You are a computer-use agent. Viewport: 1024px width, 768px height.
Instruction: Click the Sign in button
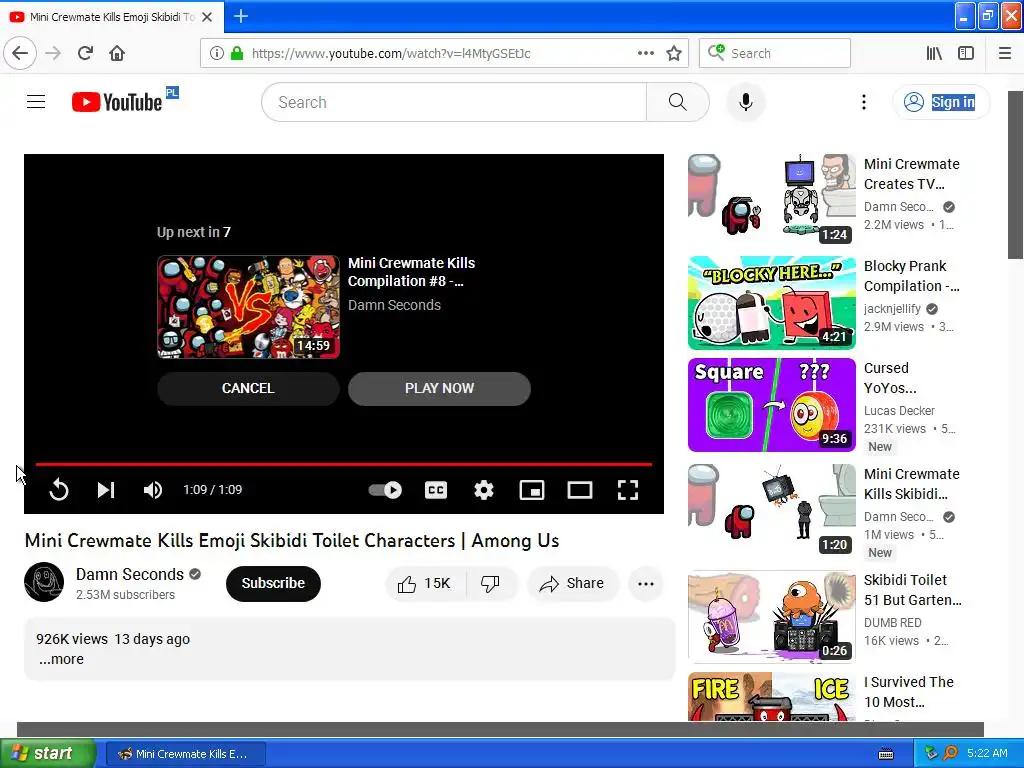(x=941, y=102)
